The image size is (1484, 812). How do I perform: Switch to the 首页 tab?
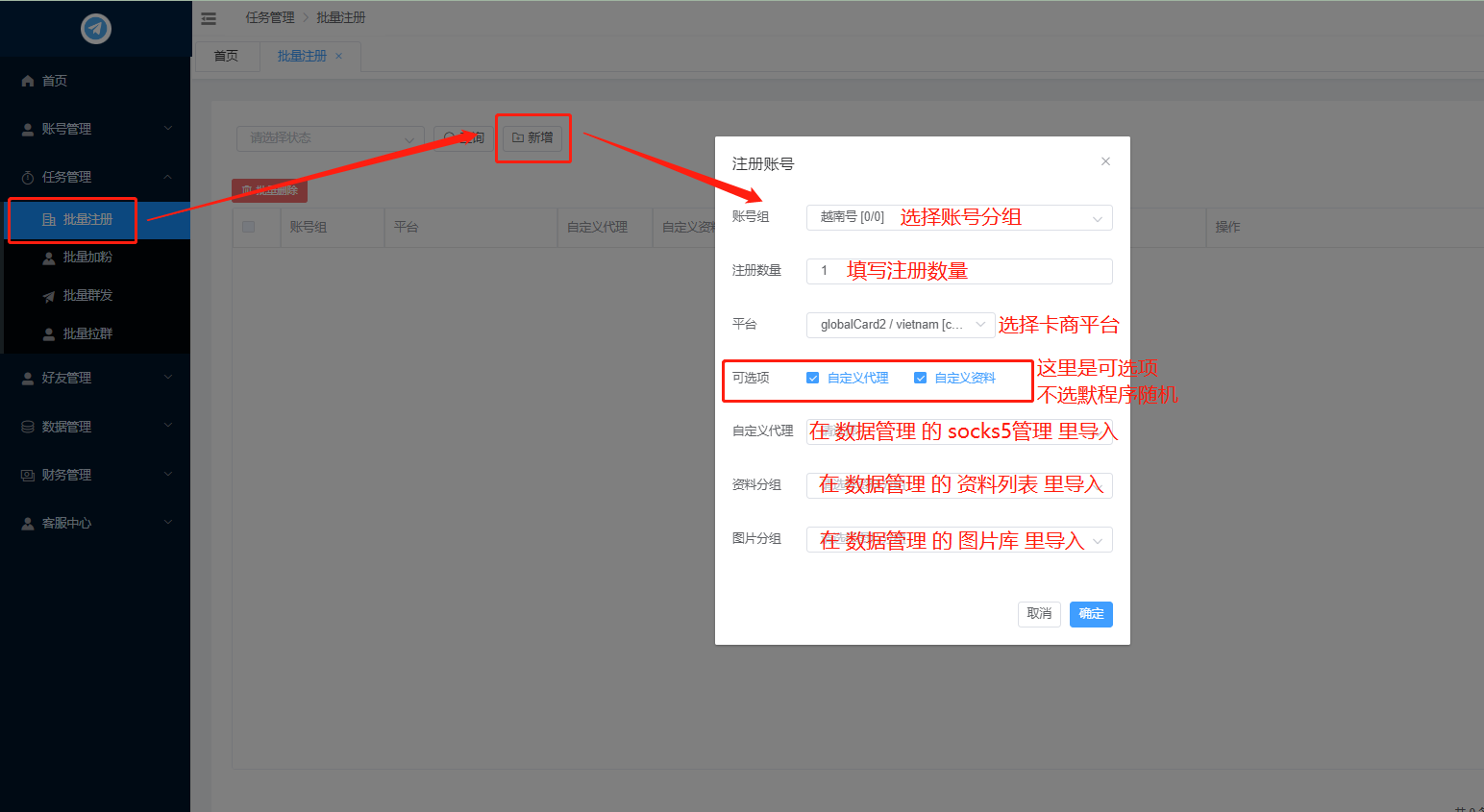point(226,57)
